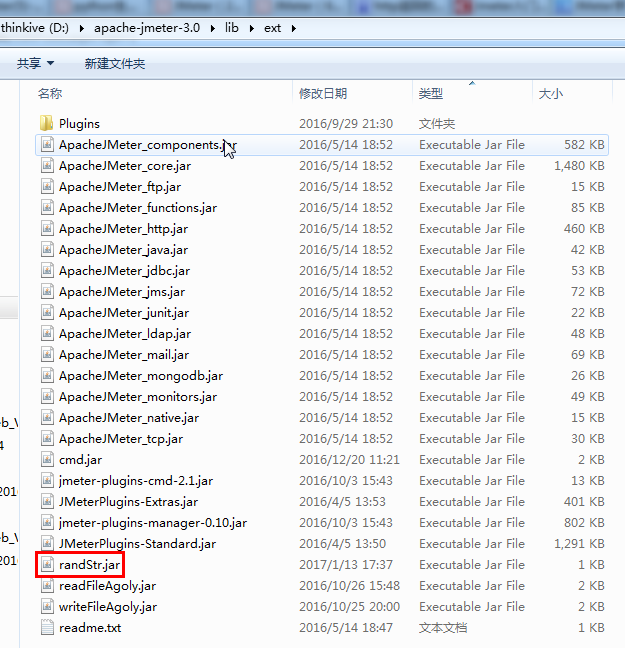Select the ApacheJMeter_mongodb.jar file icon
625x648 pixels.
pyautogui.click(x=48, y=375)
